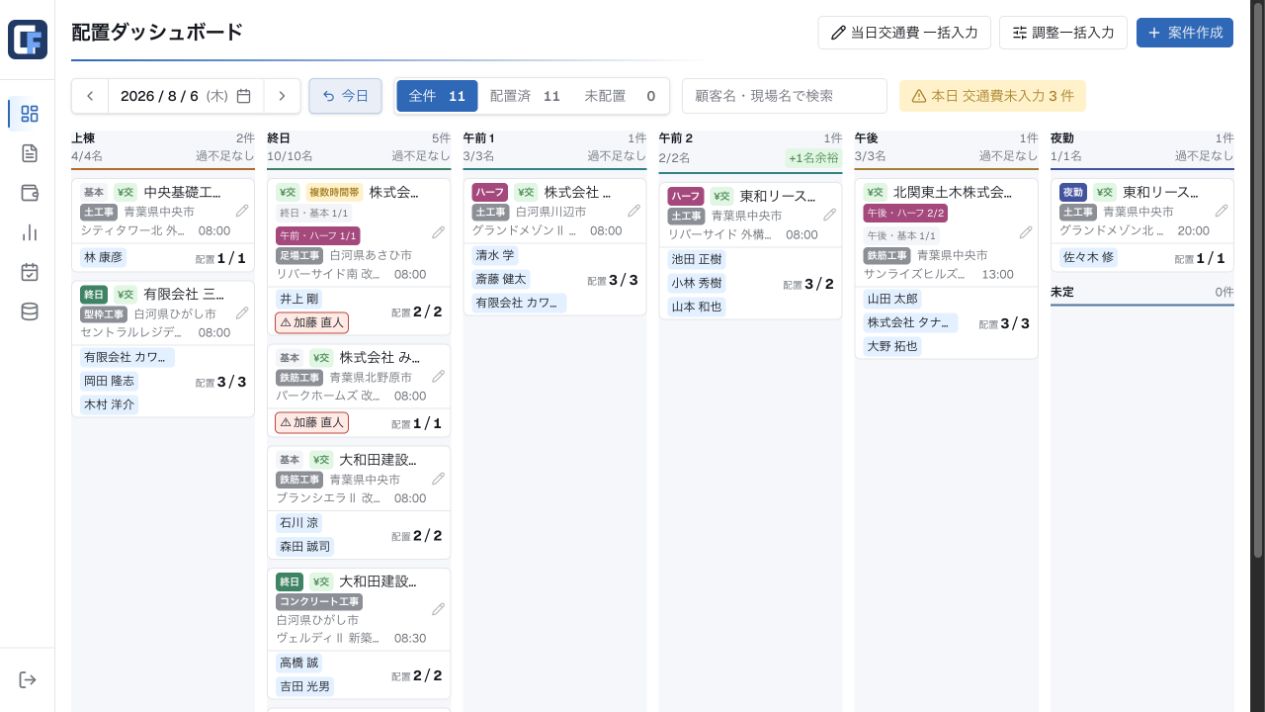Image resolution: width=1265 pixels, height=712 pixels.
Task: Edit the 大和田建設 ブランシエラ card pencil
Action: click(x=438, y=478)
